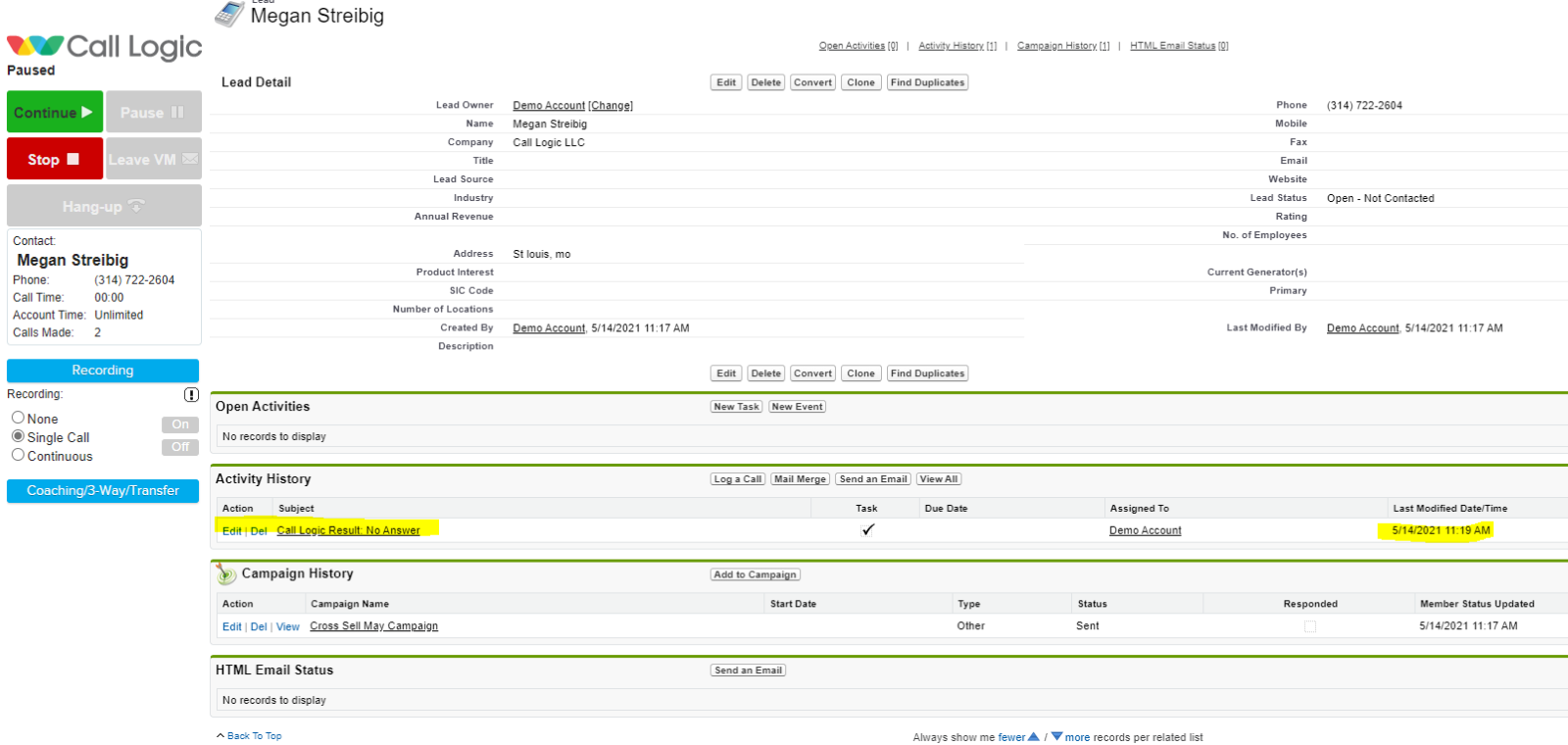Edit the Call Logic Result activity
1568x745 pixels.
[232, 531]
